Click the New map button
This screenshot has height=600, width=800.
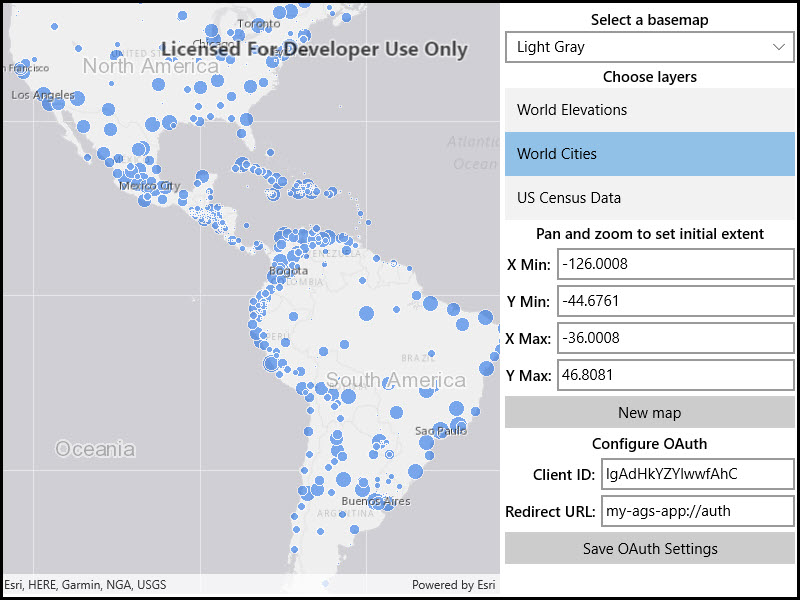click(649, 412)
